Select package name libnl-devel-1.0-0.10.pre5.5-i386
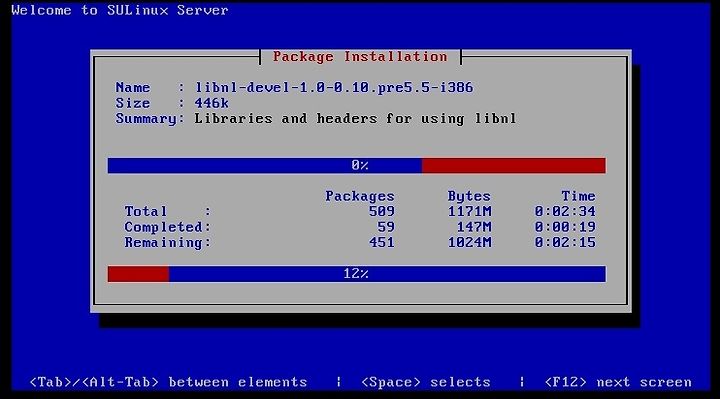 (x=334, y=87)
